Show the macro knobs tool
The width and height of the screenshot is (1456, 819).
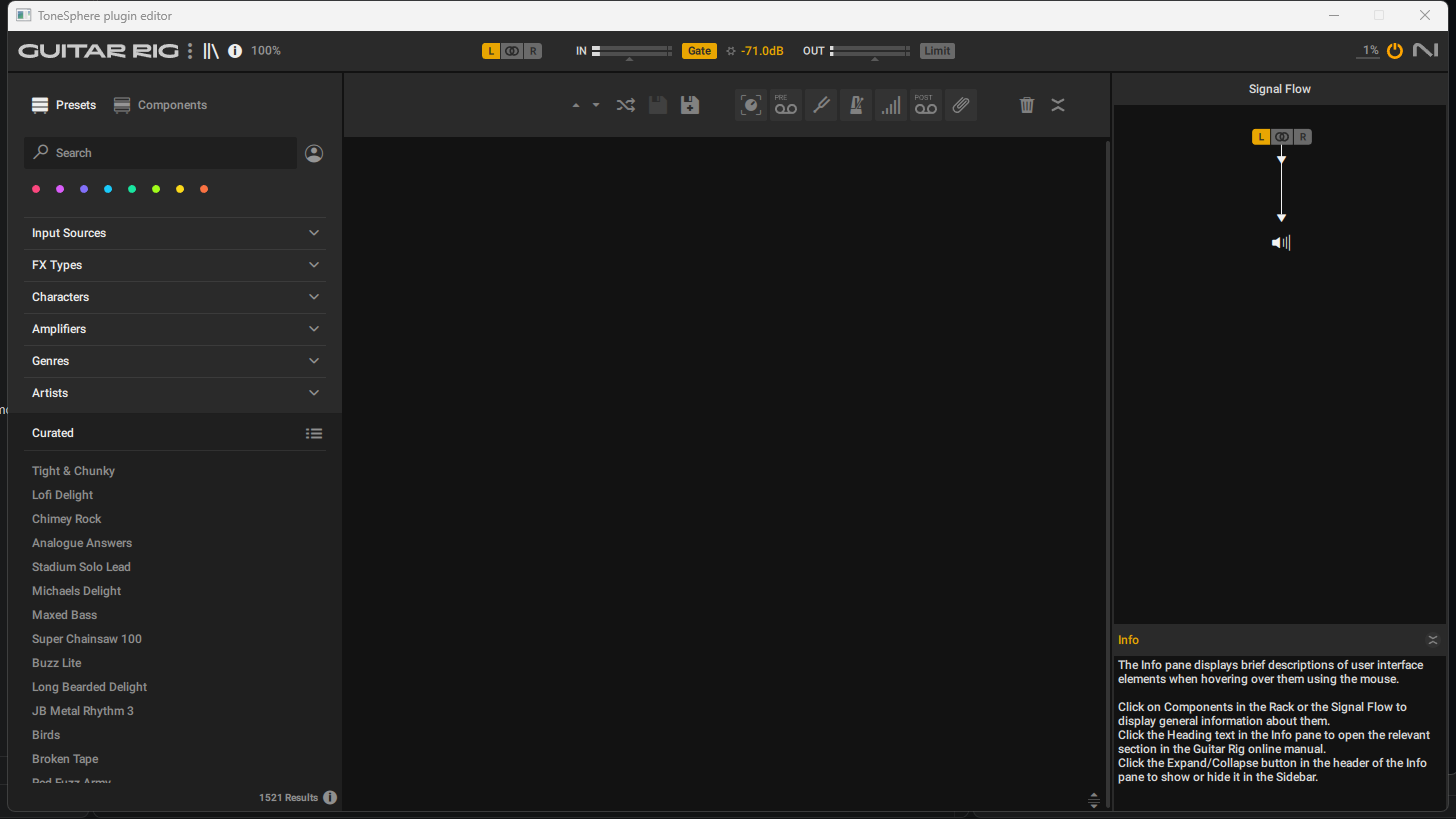tap(751, 105)
